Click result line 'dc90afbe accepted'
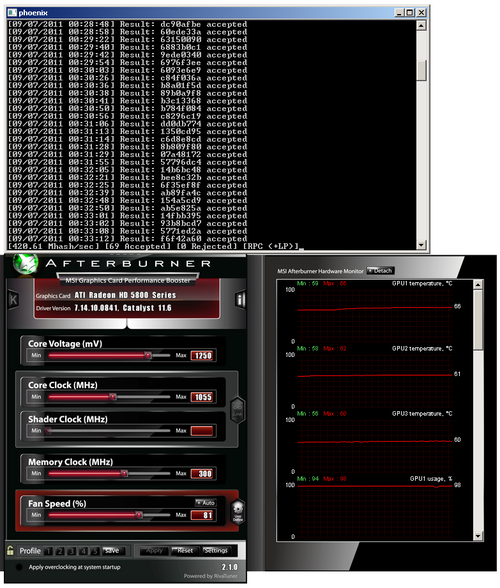 [204, 24]
